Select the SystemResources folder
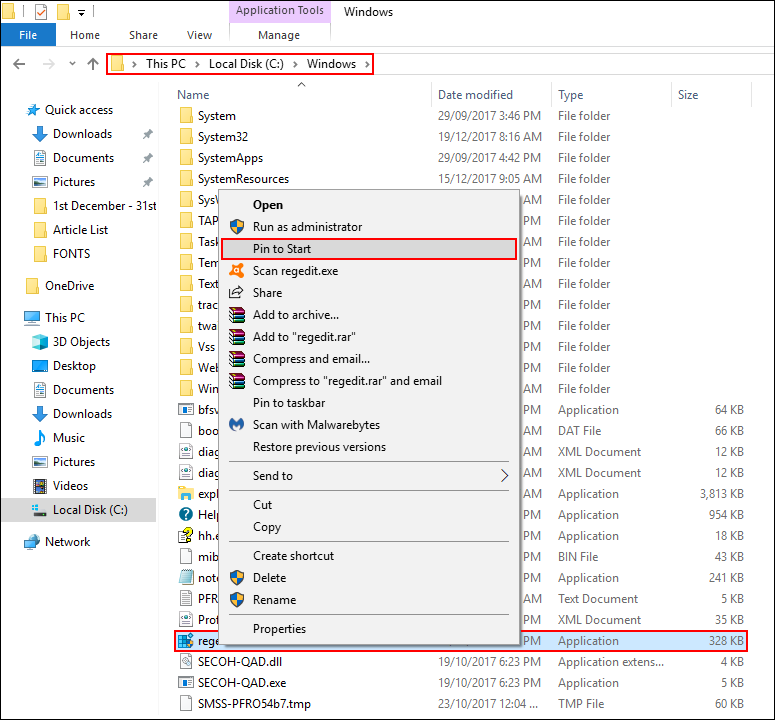This screenshot has height=720, width=775. tap(243, 179)
